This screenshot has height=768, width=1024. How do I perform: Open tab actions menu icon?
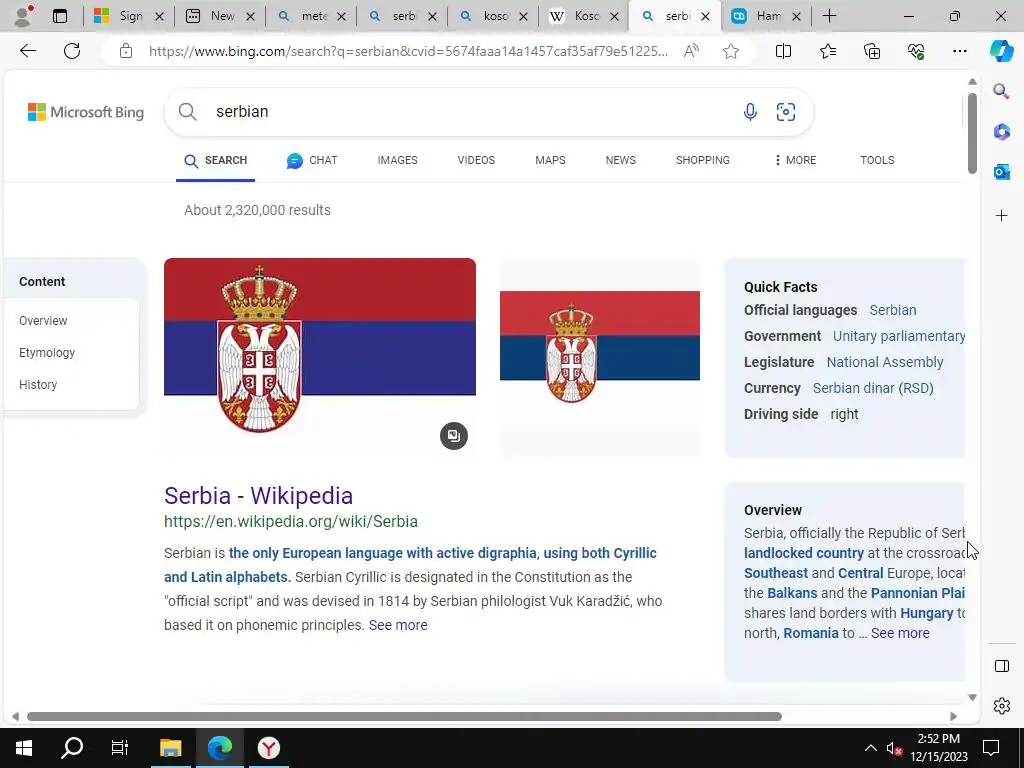pyautogui.click(x=60, y=16)
